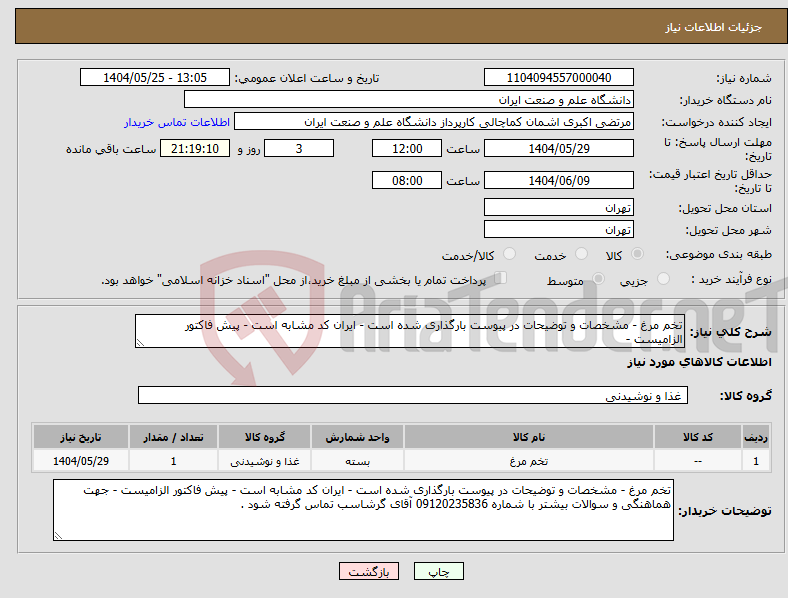Click the request creator field مرتضی اکبری
This screenshot has width=788, height=598.
pyautogui.click(x=434, y=122)
